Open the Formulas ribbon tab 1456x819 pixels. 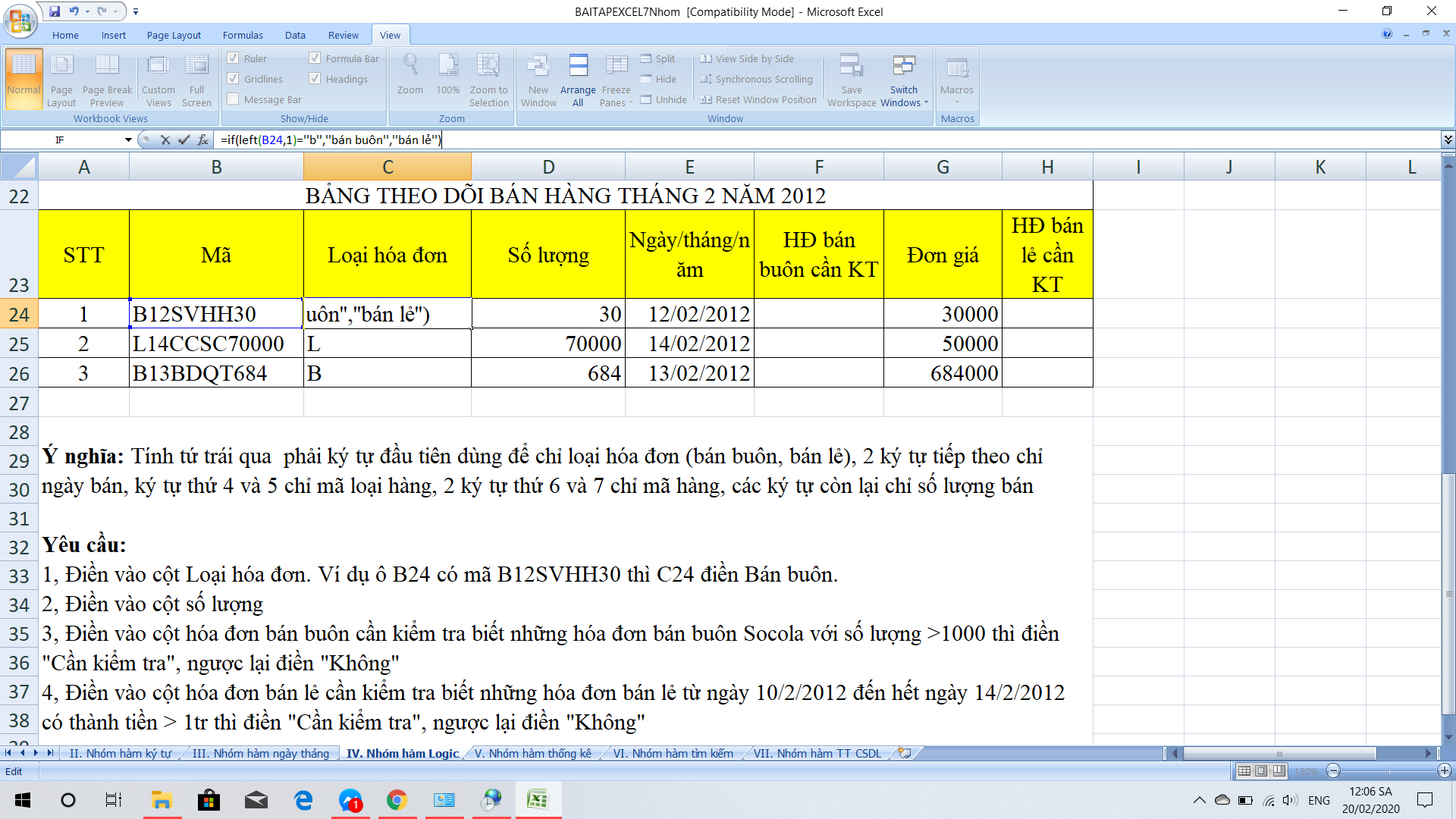(x=243, y=35)
